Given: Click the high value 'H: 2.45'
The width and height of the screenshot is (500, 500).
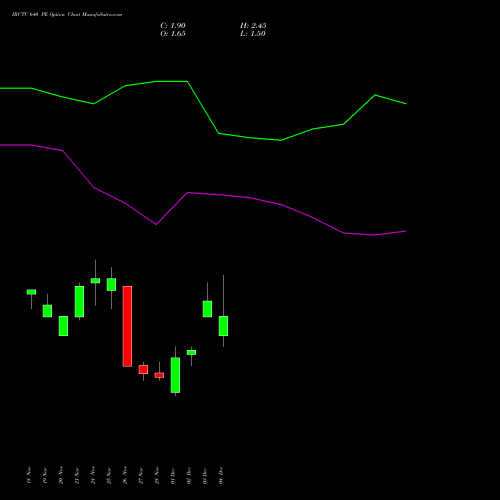Looking at the screenshot, I should [x=253, y=26].
